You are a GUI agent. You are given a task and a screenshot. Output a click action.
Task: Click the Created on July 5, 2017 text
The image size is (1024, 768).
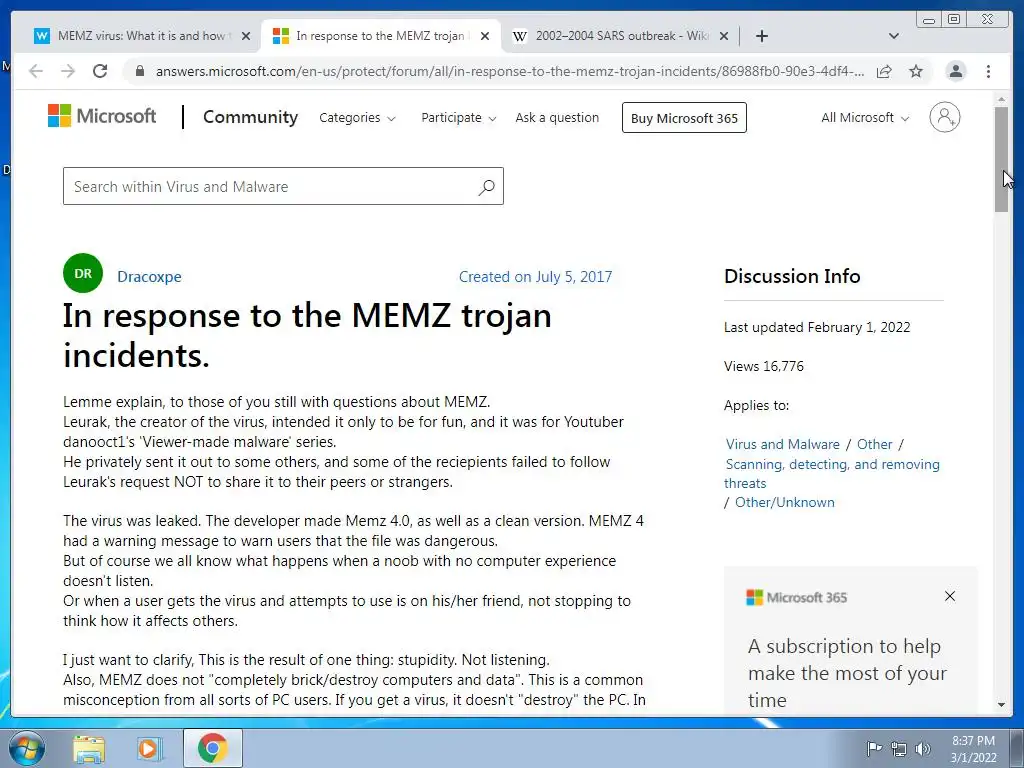pyautogui.click(x=536, y=277)
